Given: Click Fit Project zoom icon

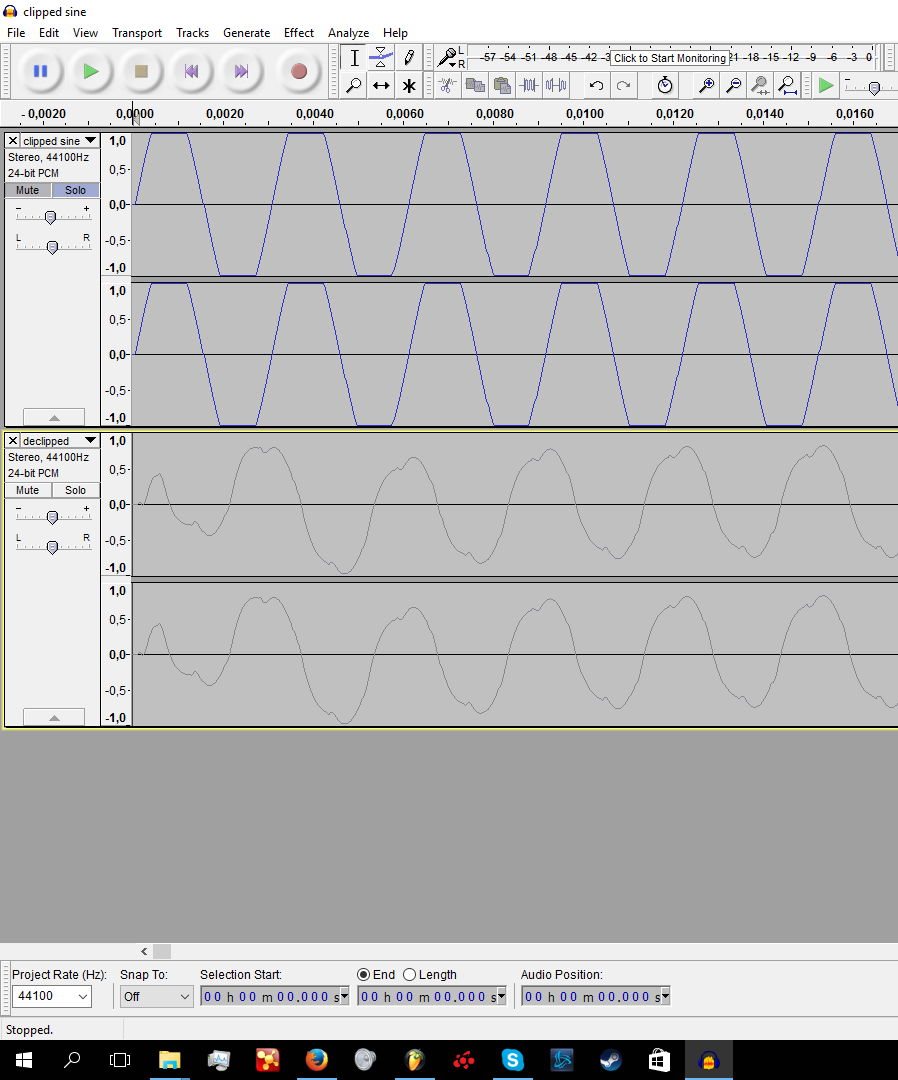Looking at the screenshot, I should tap(787, 85).
